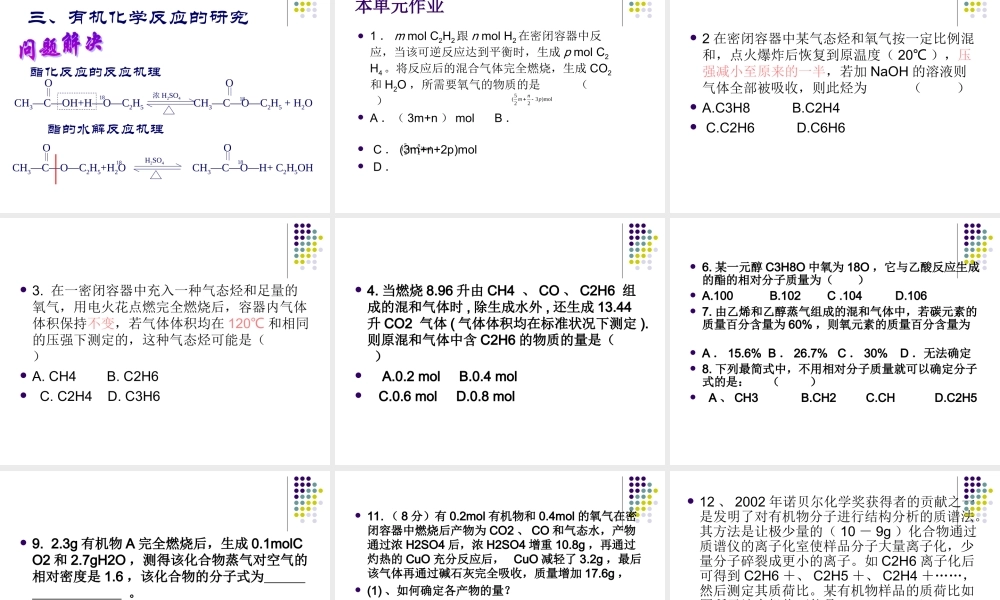Click the 问题解决 heading
This screenshot has height=600, width=1000.
pyautogui.click(x=61, y=45)
